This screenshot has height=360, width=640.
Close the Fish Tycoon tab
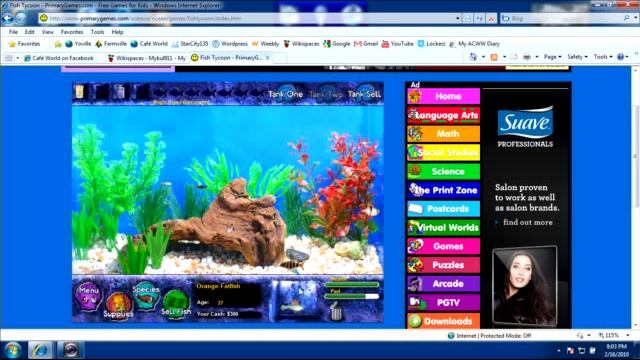pos(268,58)
